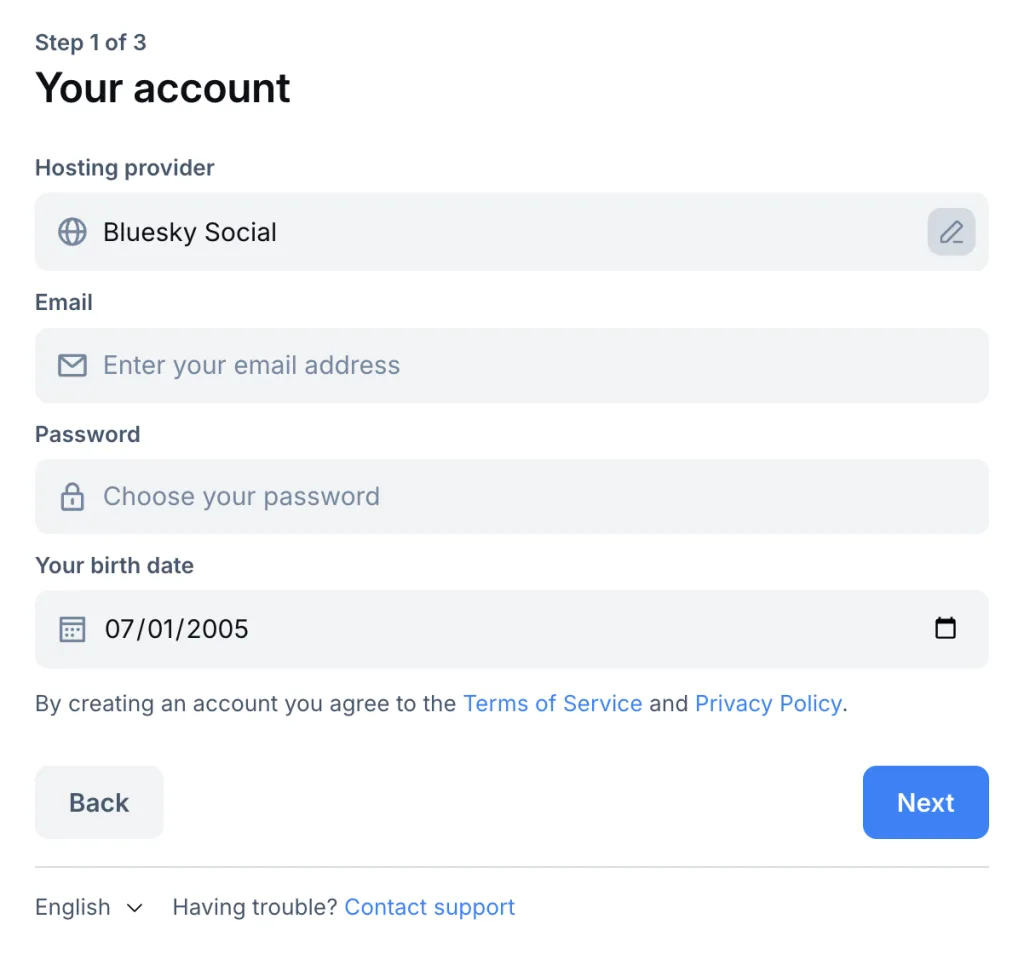This screenshot has height=971, width=1024.
Task: Open the Terms of Service link
Action: tap(553, 704)
